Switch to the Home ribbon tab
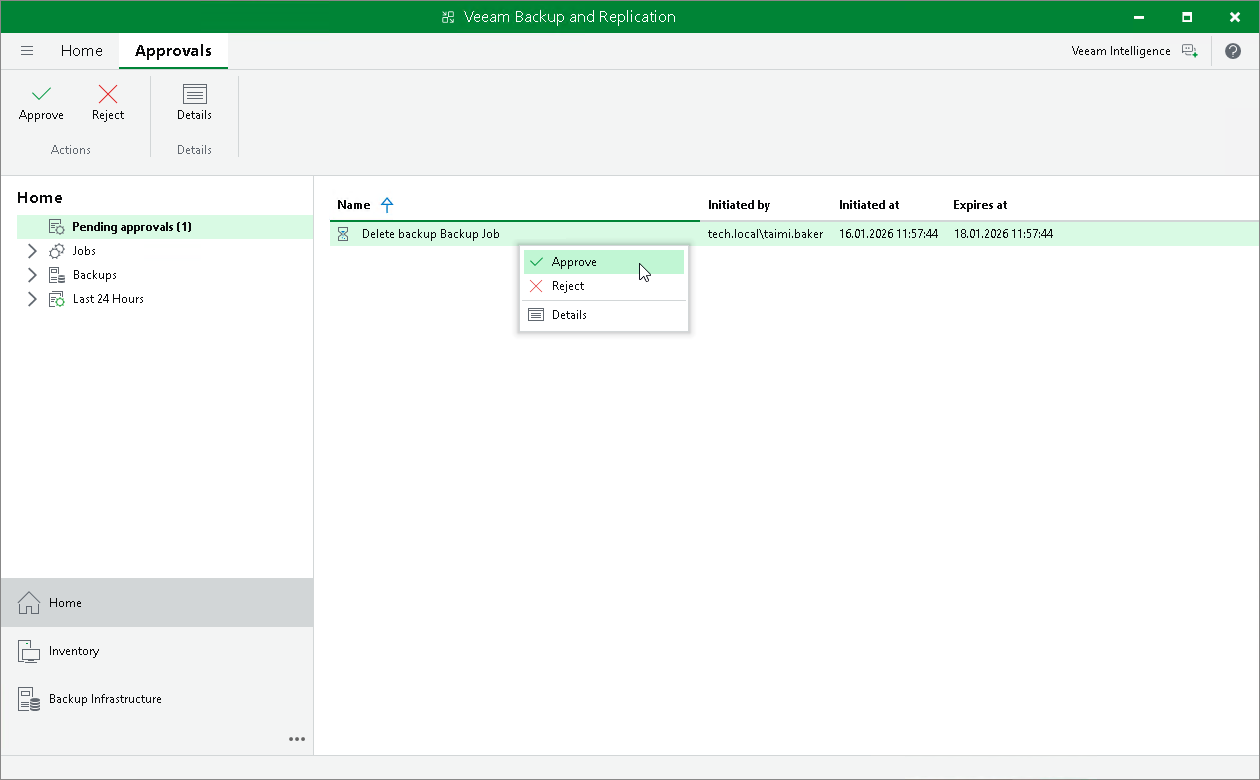Image resolution: width=1260 pixels, height=780 pixels. click(x=82, y=51)
